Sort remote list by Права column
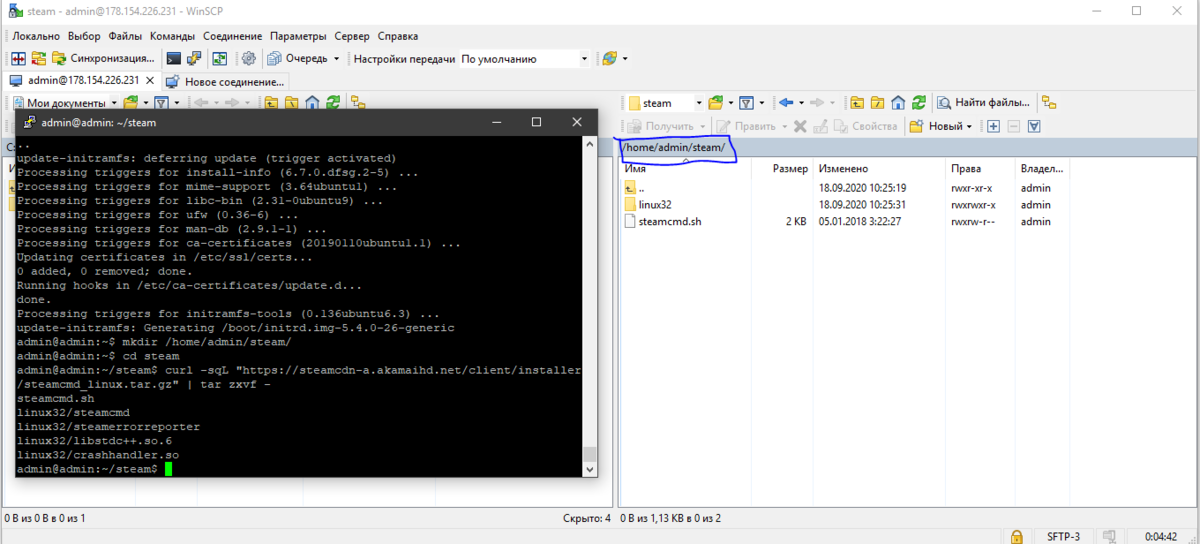Screen dimensions: 1200x544 tap(981, 169)
